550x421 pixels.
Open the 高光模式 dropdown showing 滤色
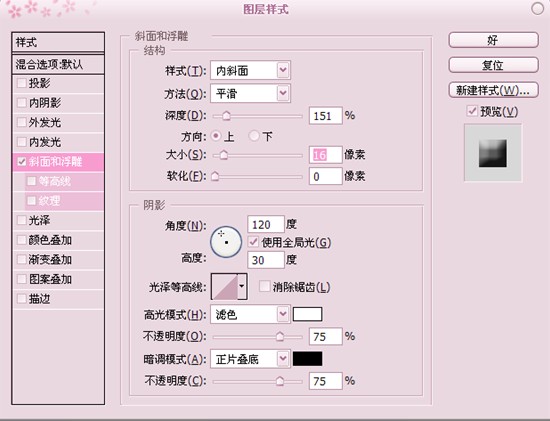coord(250,314)
